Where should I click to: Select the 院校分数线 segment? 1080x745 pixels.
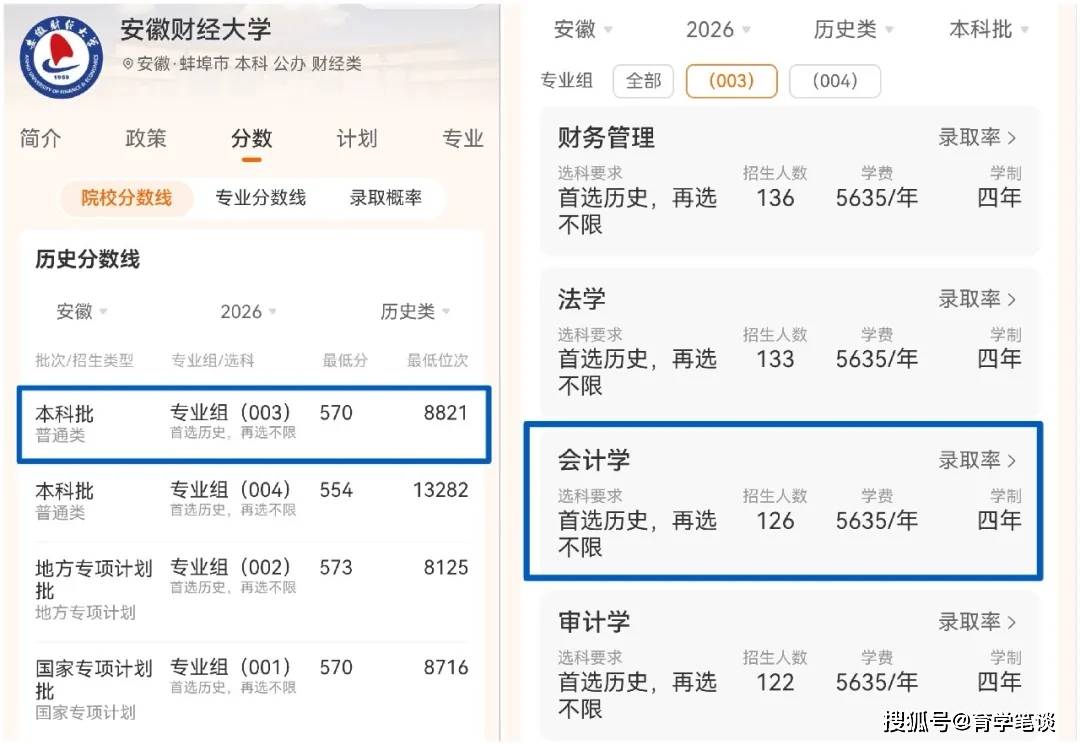(x=127, y=198)
